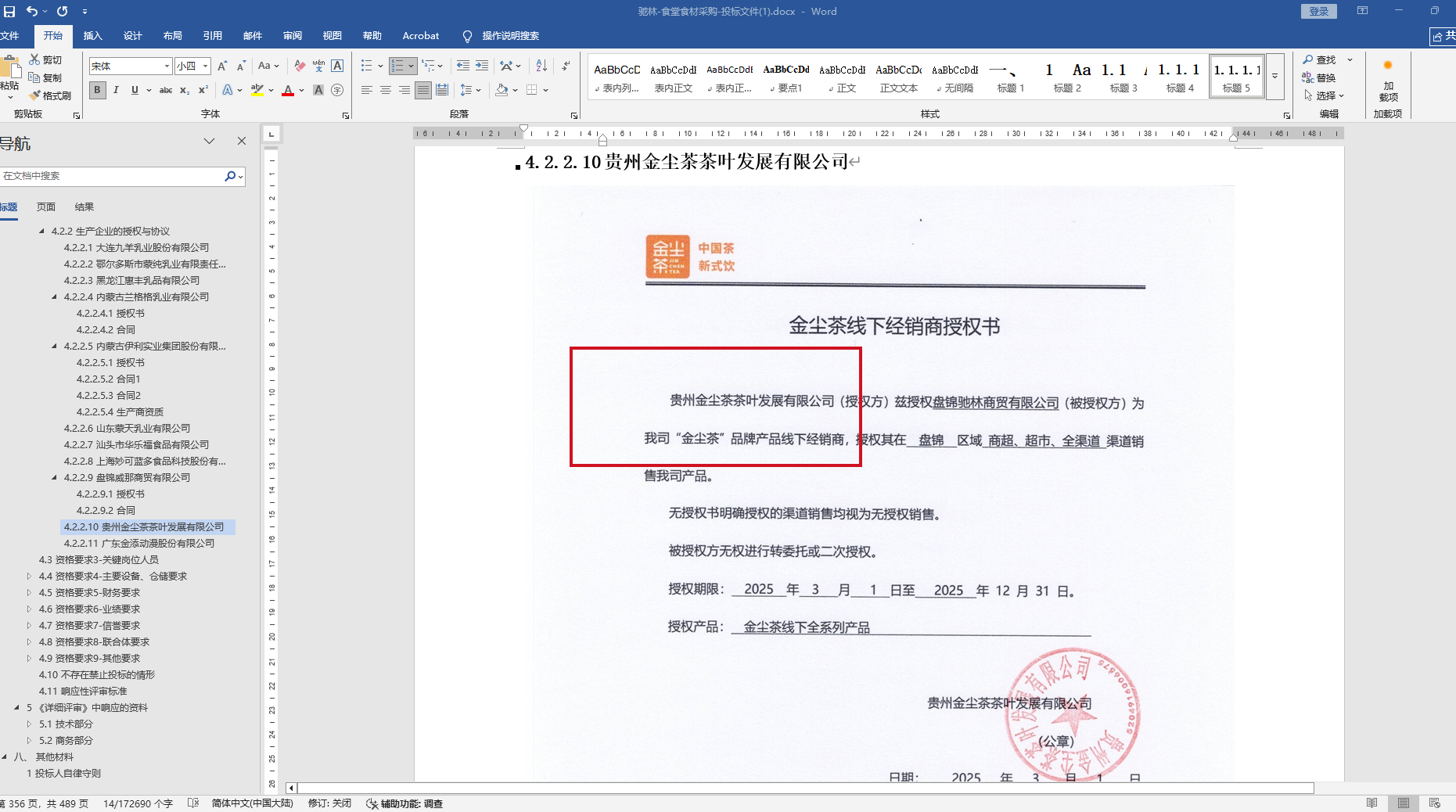Apply the 标题 3 style
Viewport: 1456px width, 812px height.
tap(1123, 77)
